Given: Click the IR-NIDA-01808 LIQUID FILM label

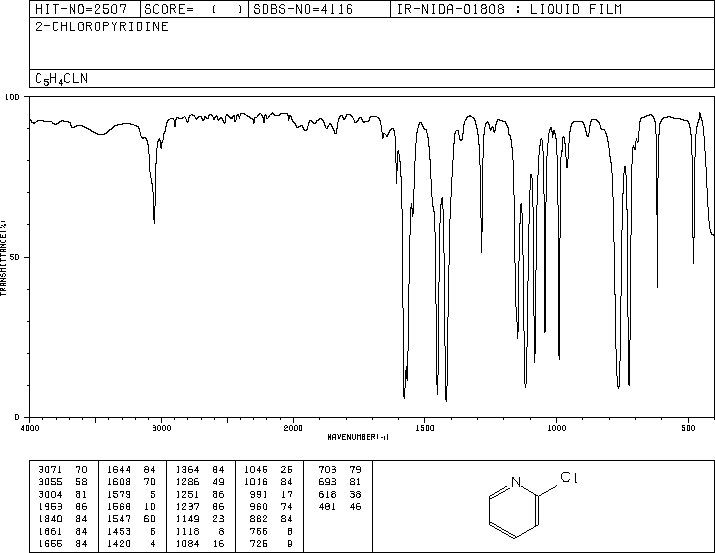Looking at the screenshot, I should pos(509,9).
